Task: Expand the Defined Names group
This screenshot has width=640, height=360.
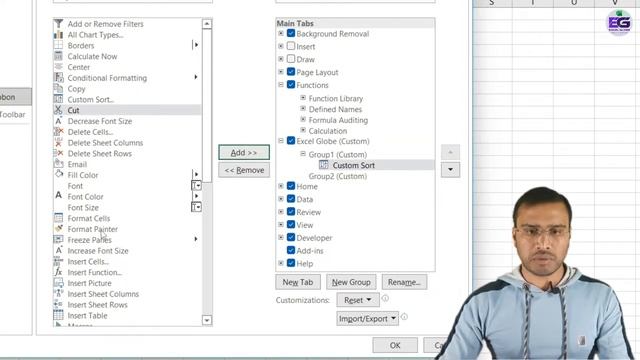Action: click(x=303, y=109)
